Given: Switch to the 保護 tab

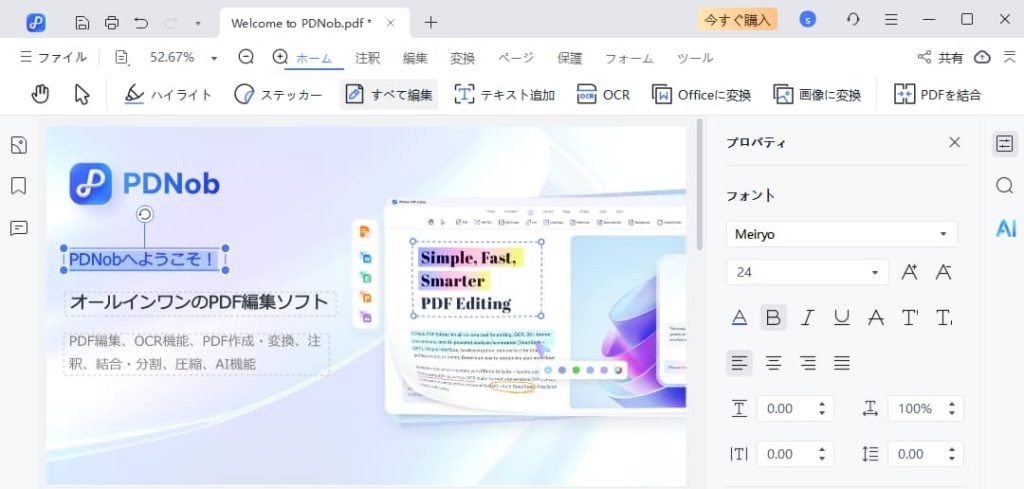Looking at the screenshot, I should tap(569, 58).
